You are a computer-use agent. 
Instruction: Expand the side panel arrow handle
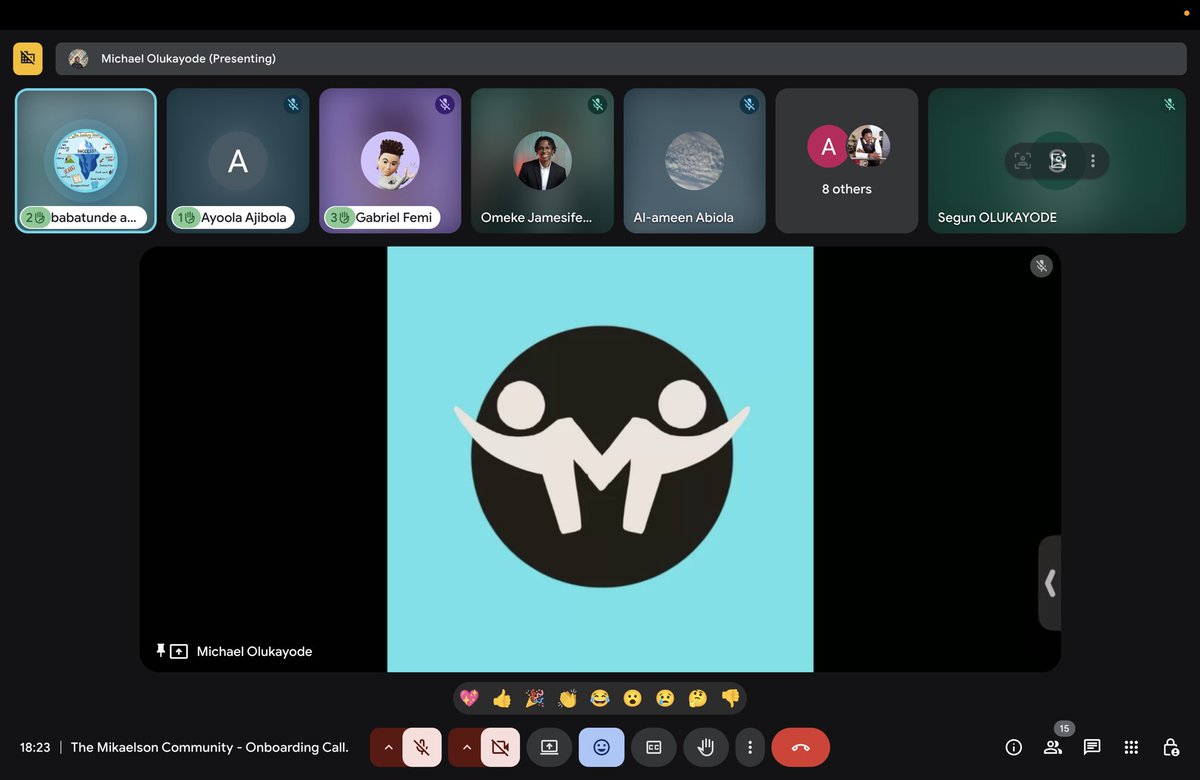(x=1050, y=583)
